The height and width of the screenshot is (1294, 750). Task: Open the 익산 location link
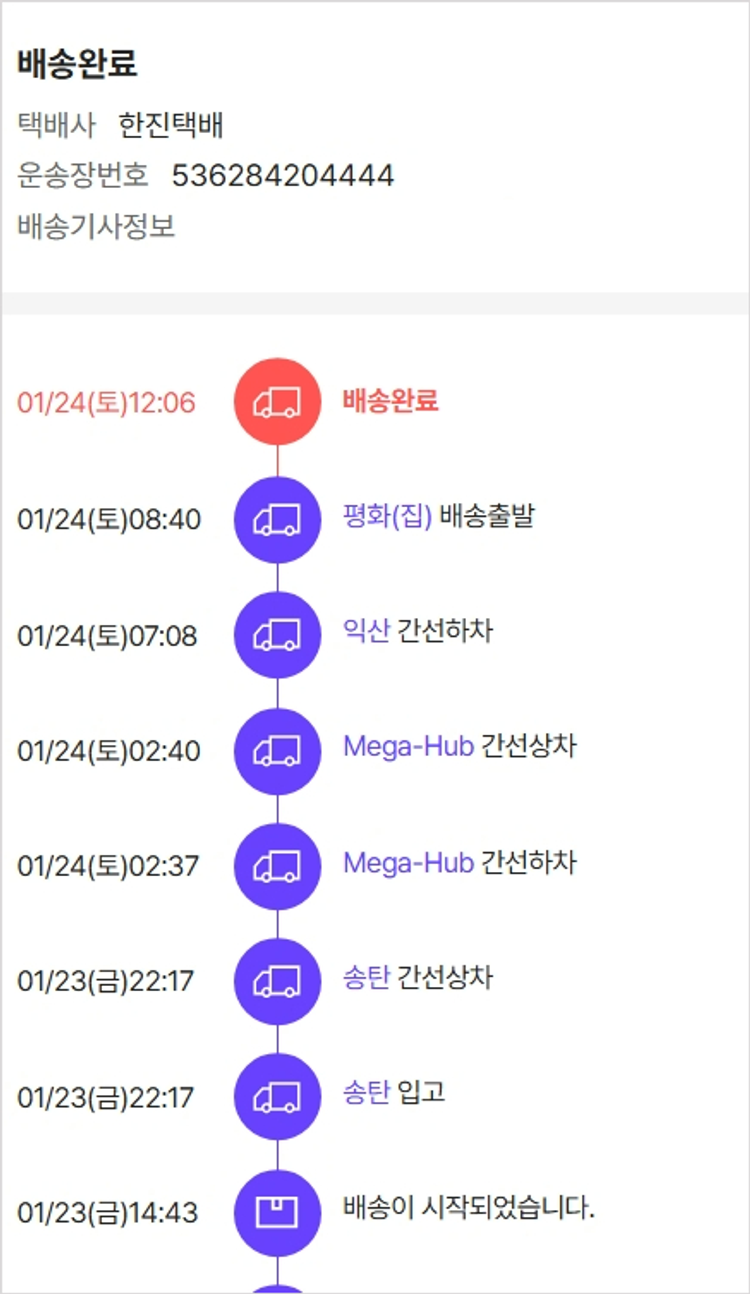365,632
